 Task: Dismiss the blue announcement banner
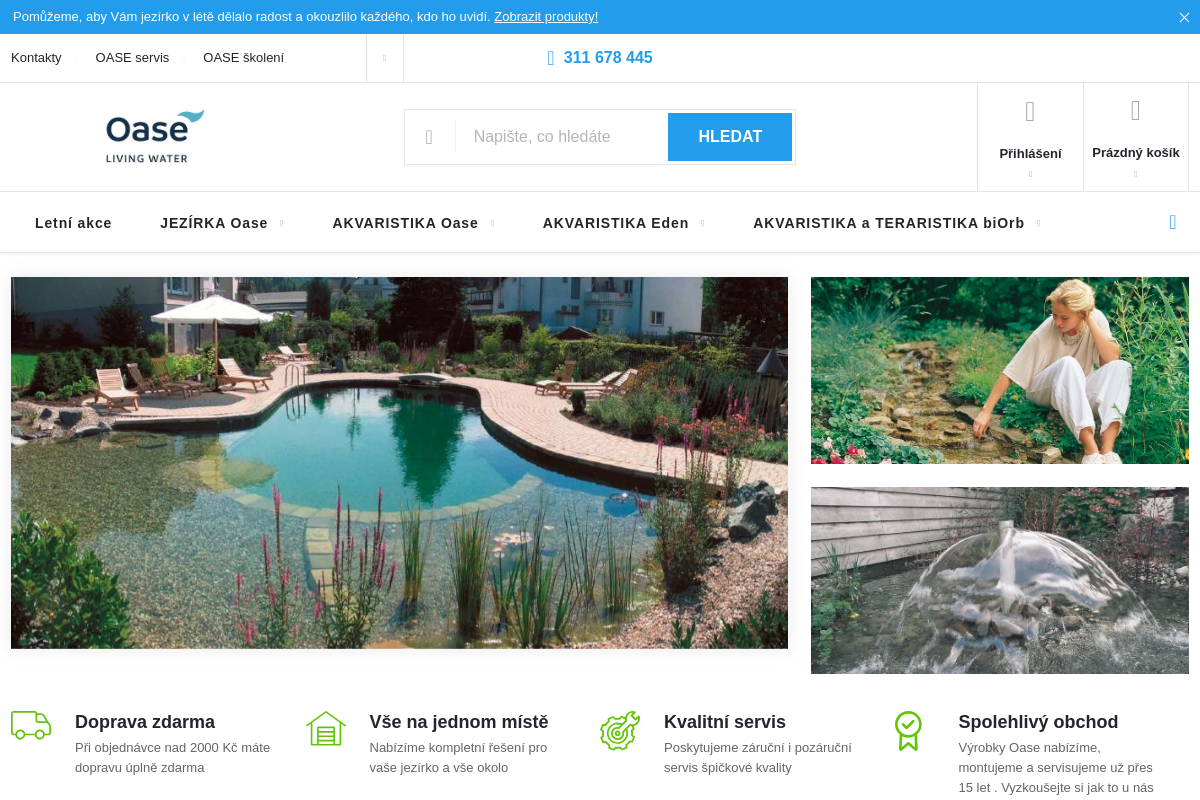[x=1184, y=17]
